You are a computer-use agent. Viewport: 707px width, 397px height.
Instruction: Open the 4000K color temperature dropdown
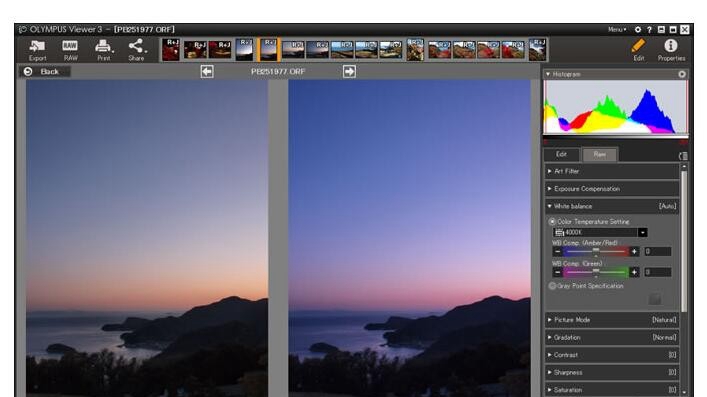click(643, 232)
